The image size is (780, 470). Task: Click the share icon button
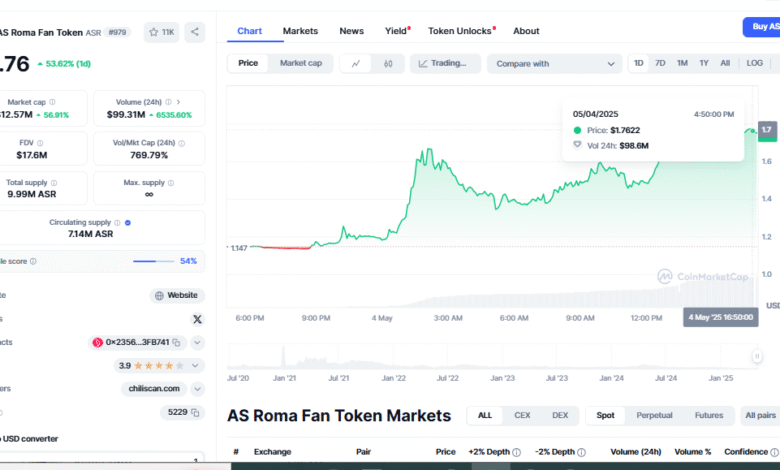[x=195, y=32]
